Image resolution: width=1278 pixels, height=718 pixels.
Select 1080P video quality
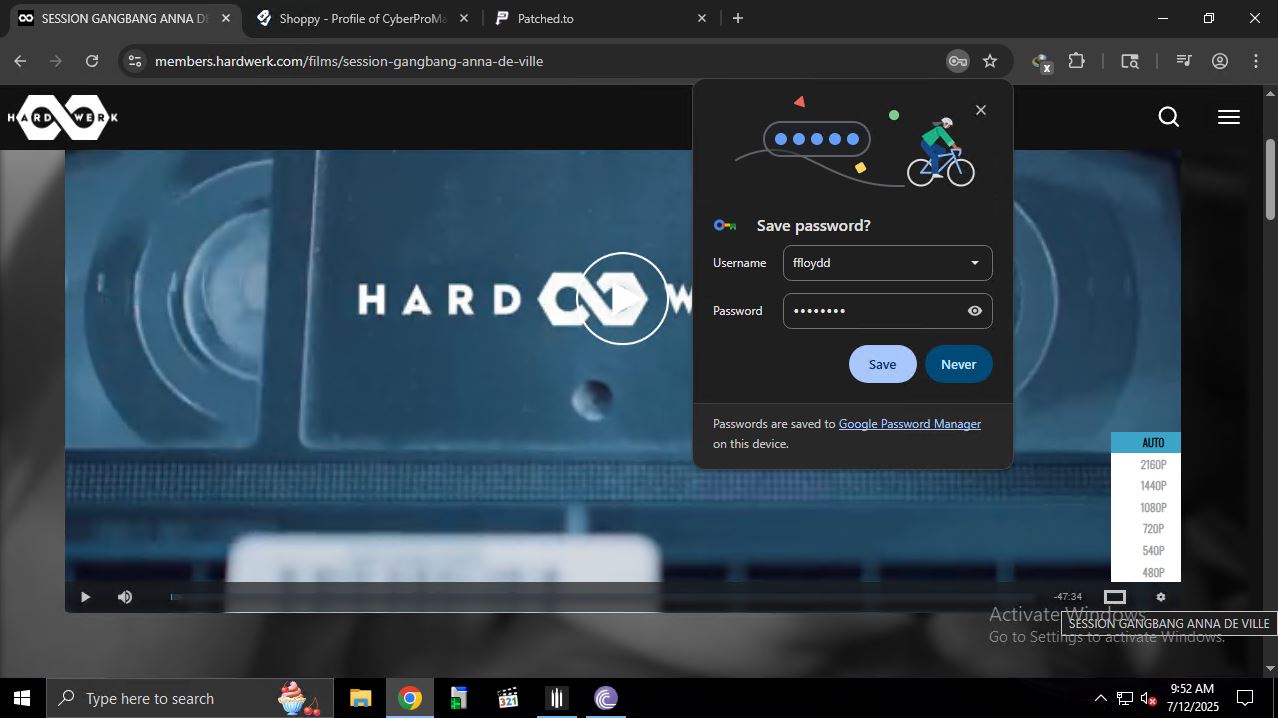pyautogui.click(x=1152, y=507)
